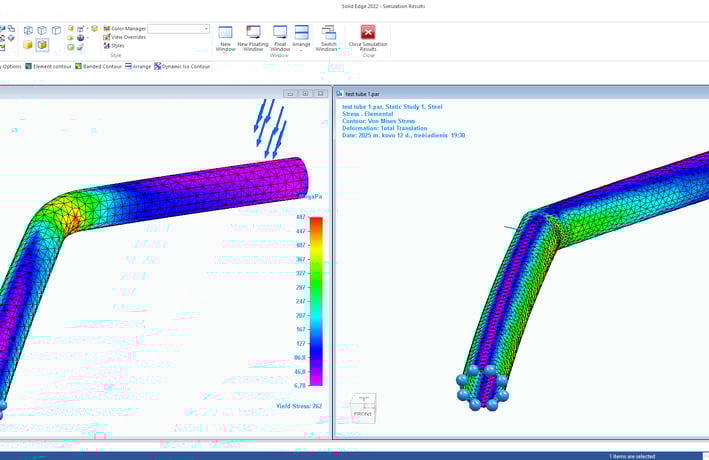709x460 pixels.
Task: Toggle Element contour display
Action: (48, 66)
